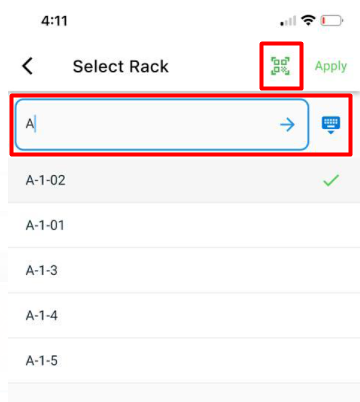Go back using the left chevron

(28, 66)
